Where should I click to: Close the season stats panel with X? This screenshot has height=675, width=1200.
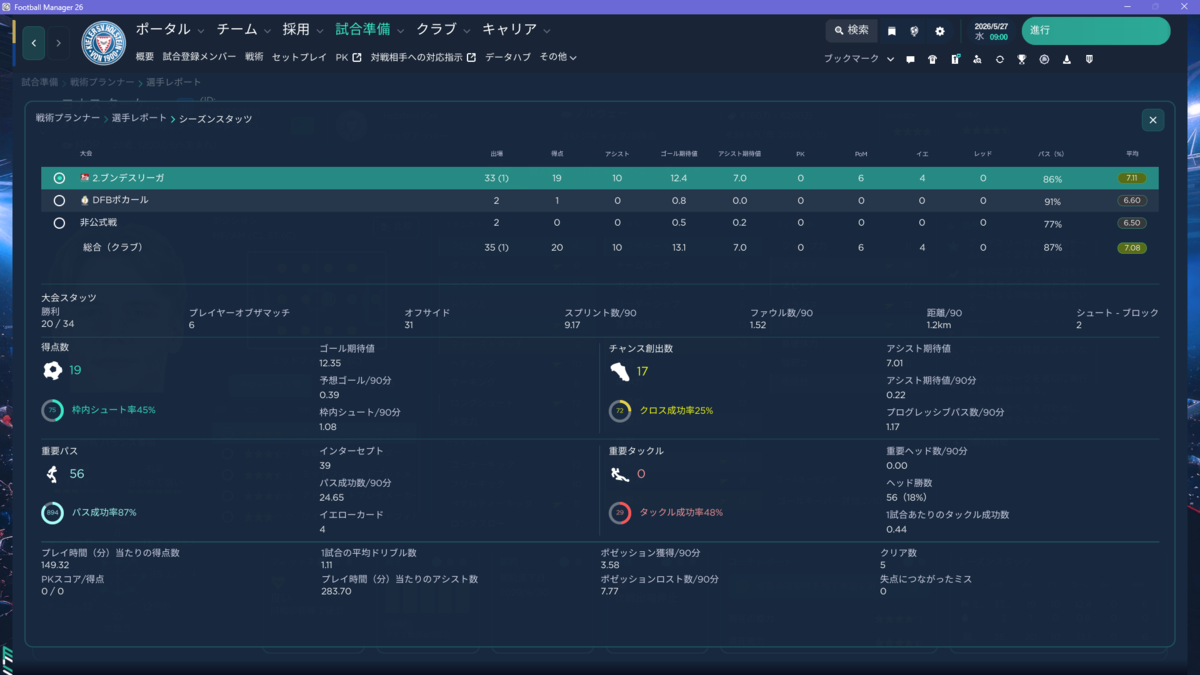point(1153,120)
